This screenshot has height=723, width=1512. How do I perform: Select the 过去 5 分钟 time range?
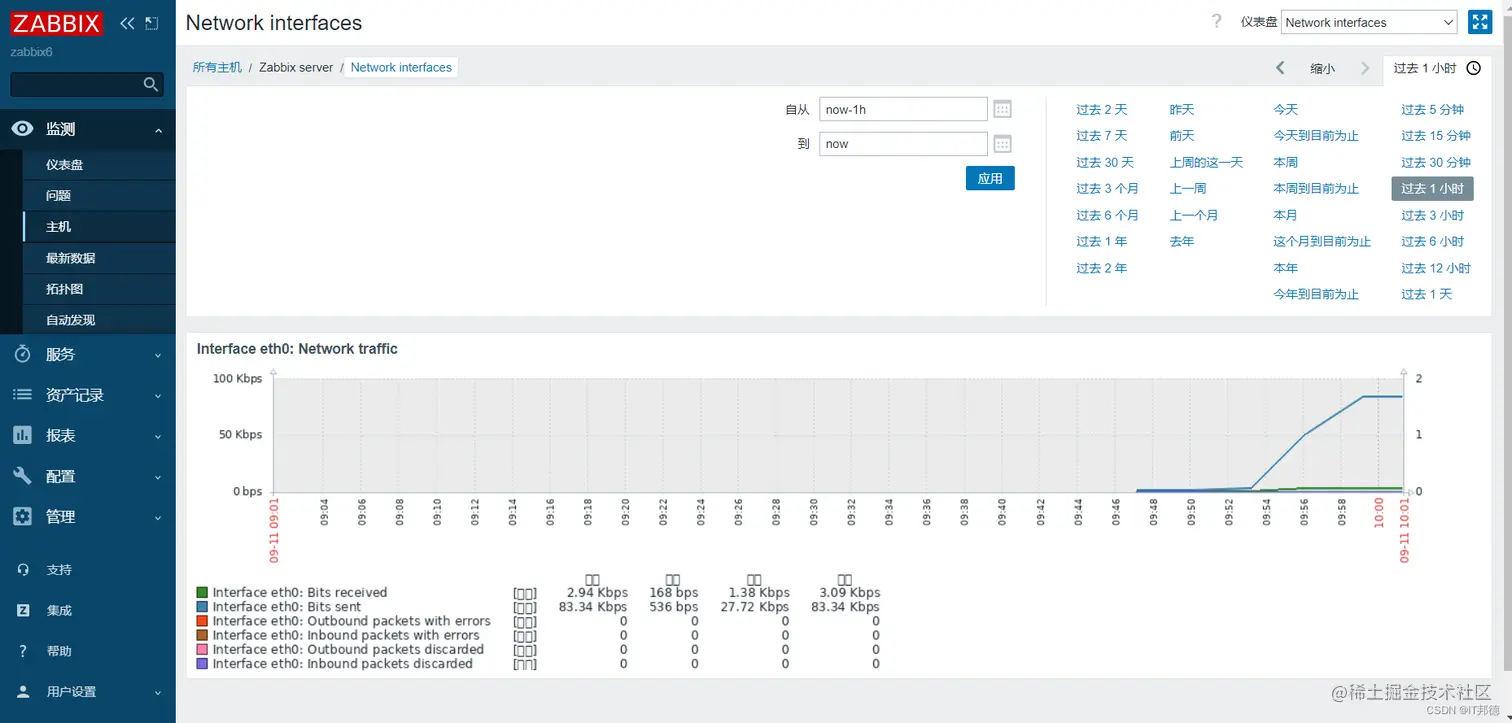pyautogui.click(x=1432, y=110)
